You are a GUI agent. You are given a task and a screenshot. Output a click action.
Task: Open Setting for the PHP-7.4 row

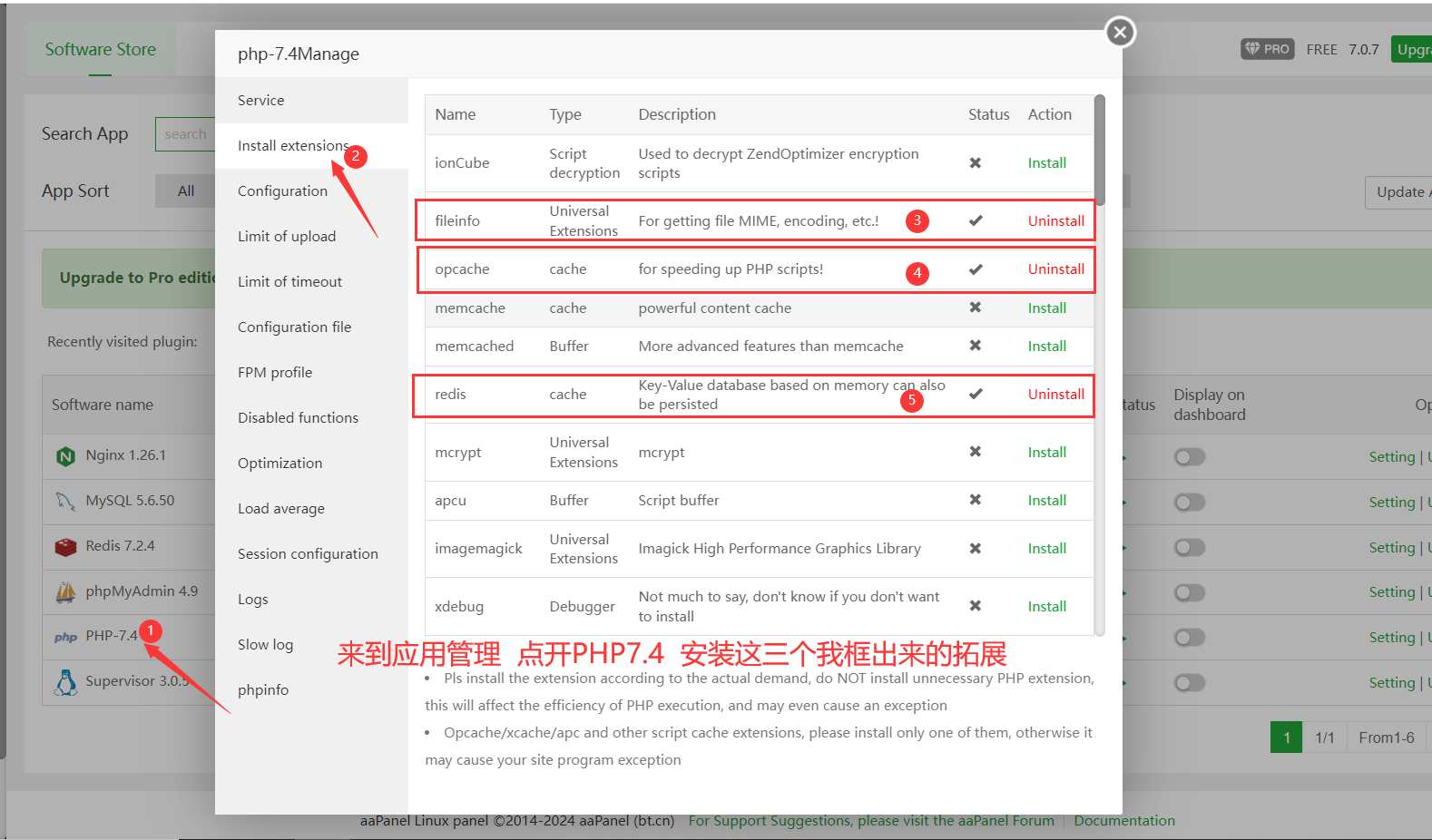[1391, 638]
